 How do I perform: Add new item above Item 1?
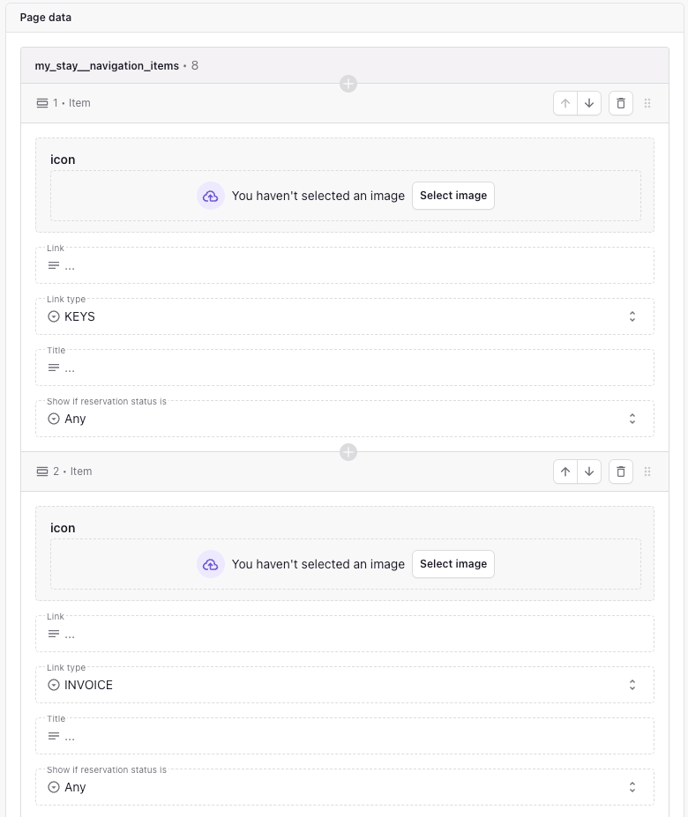click(348, 84)
